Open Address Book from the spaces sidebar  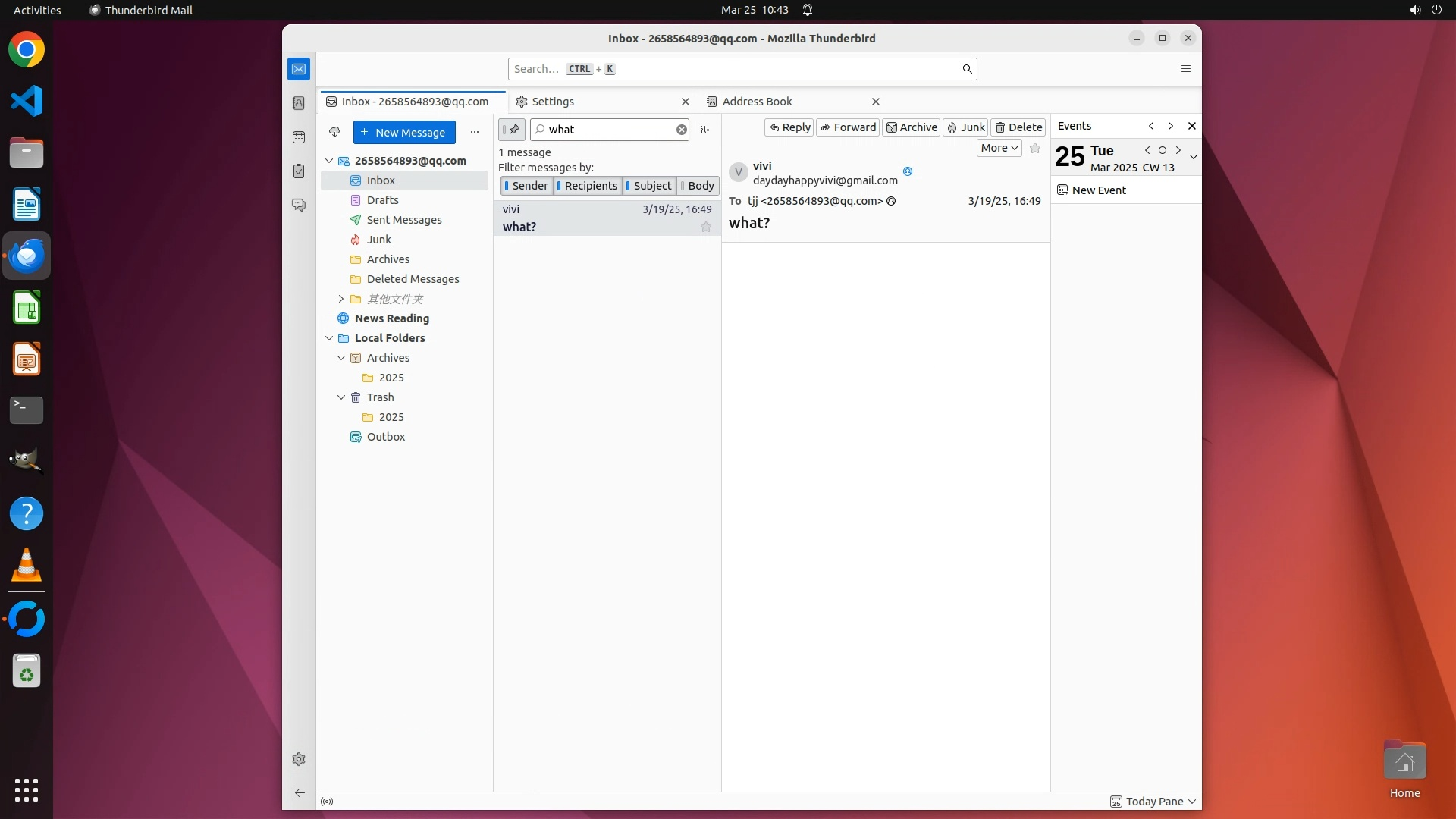299,103
